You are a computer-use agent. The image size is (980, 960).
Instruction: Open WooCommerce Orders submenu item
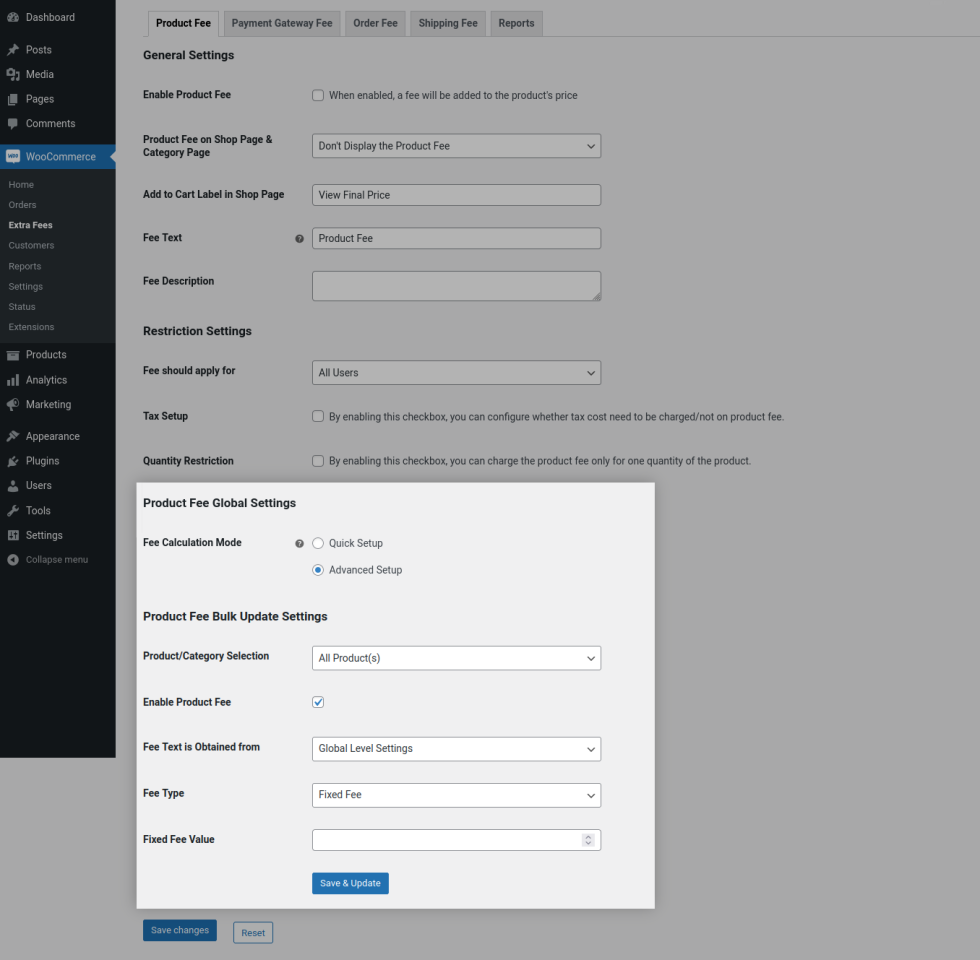coord(22,205)
